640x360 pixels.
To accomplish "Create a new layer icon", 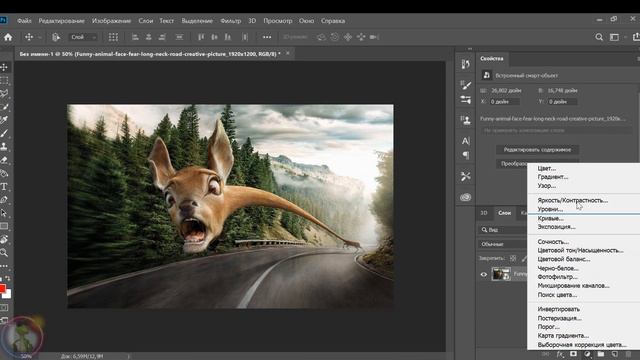I will tap(614, 354).
